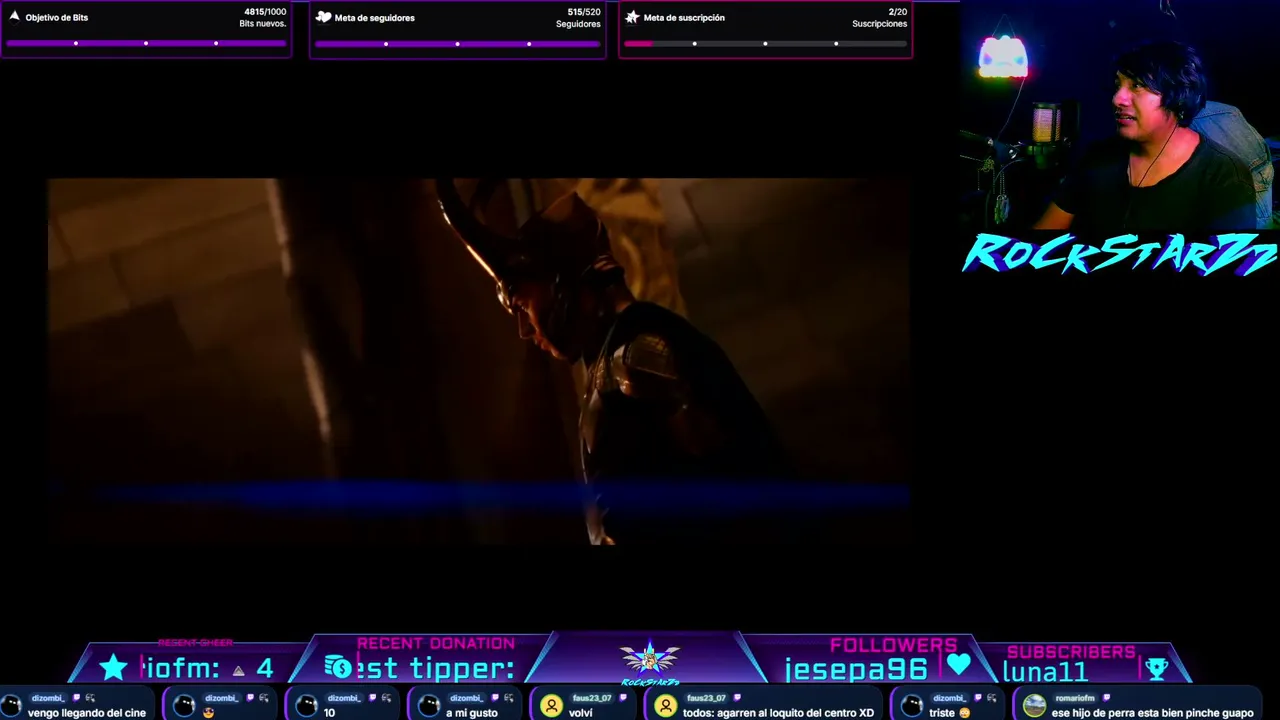This screenshot has height=720, width=1280.
Task: Click the '2/20' subscriptions count
Action: pyautogui.click(x=898, y=12)
